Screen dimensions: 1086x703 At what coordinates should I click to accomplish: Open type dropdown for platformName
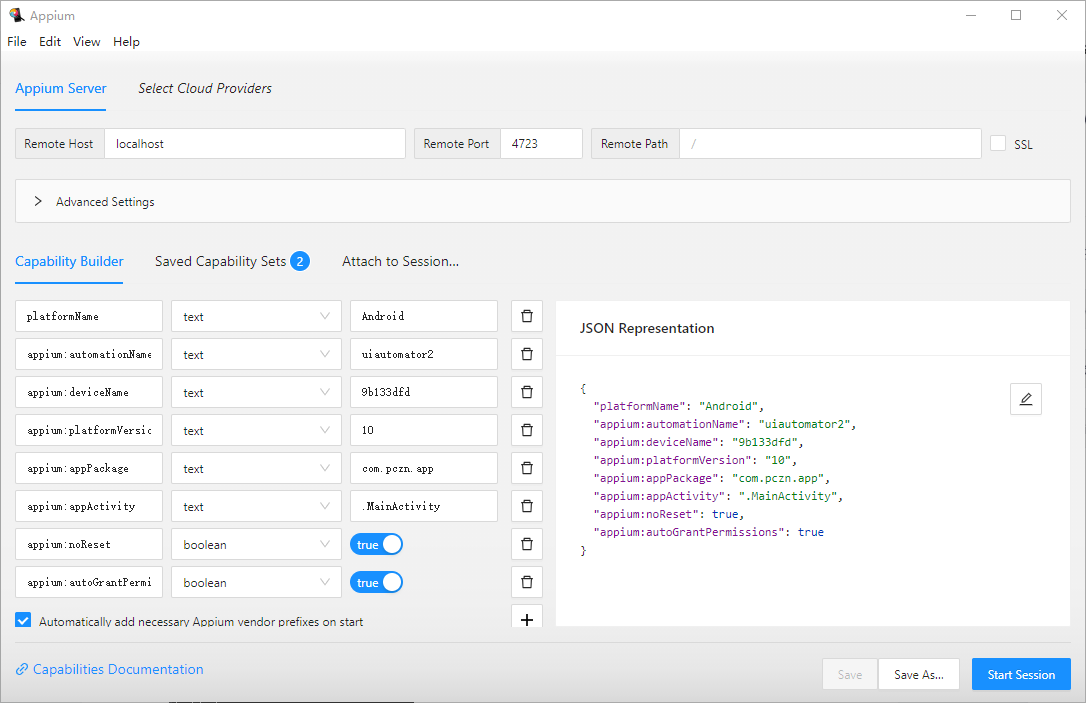pyautogui.click(x=256, y=316)
